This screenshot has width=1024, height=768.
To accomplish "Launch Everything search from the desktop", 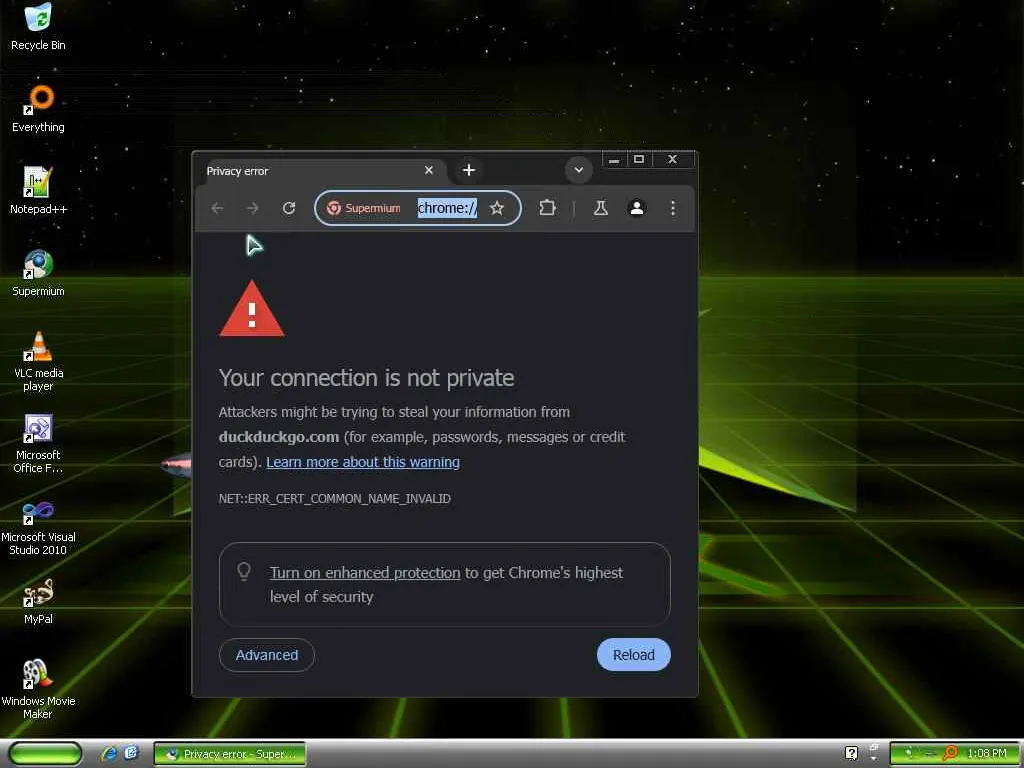I will [x=39, y=108].
